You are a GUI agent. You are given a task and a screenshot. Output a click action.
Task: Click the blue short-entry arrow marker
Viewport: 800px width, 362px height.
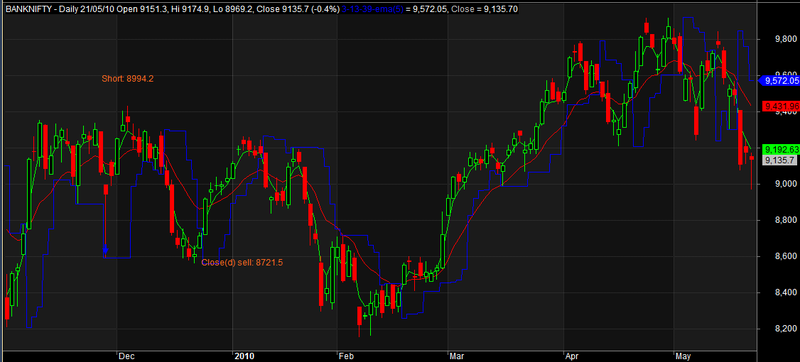(x=105, y=249)
